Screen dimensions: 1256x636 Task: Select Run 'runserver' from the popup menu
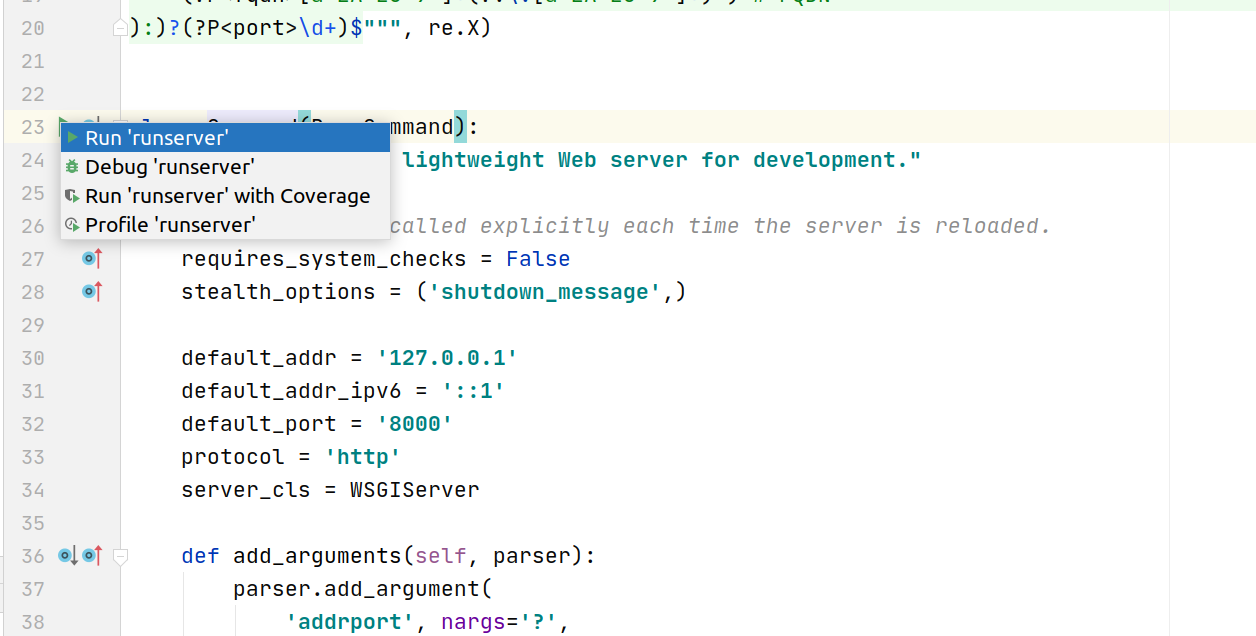tap(225, 137)
